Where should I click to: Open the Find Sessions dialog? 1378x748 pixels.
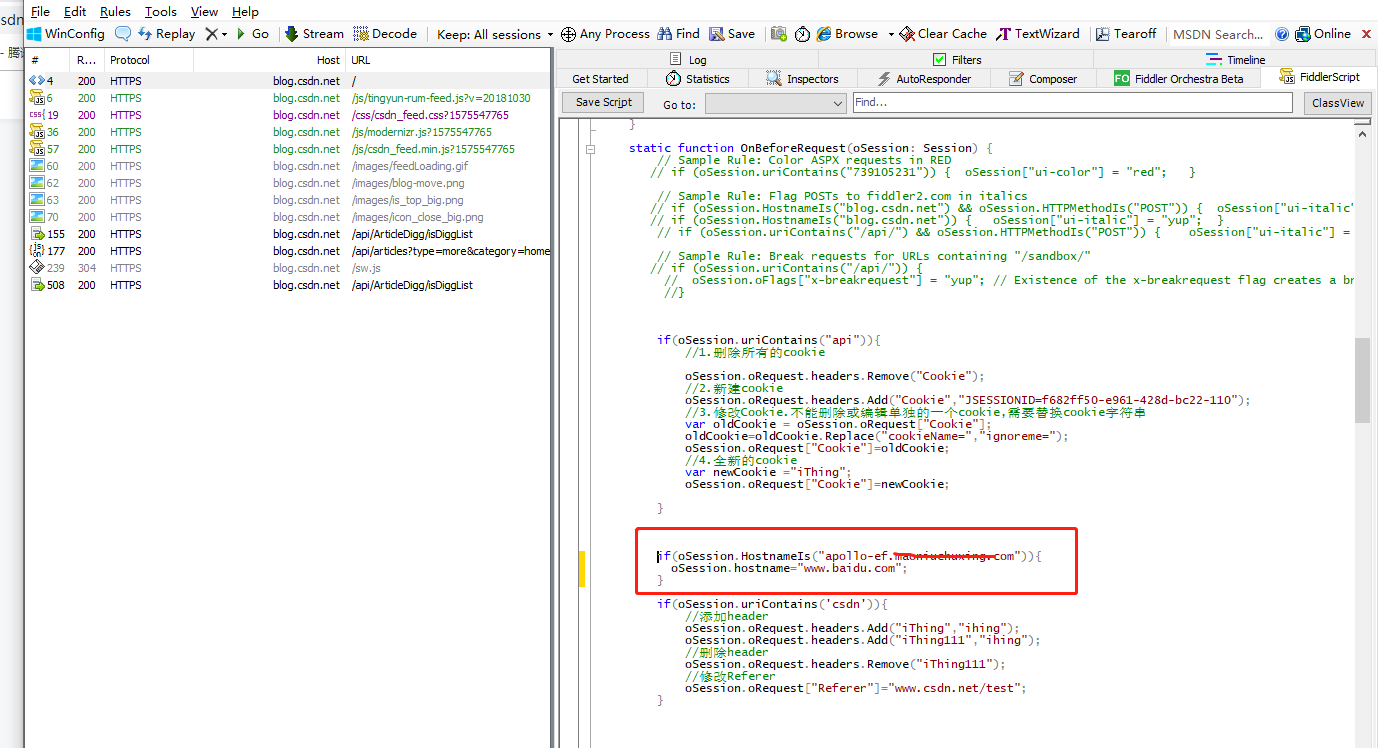click(x=678, y=33)
